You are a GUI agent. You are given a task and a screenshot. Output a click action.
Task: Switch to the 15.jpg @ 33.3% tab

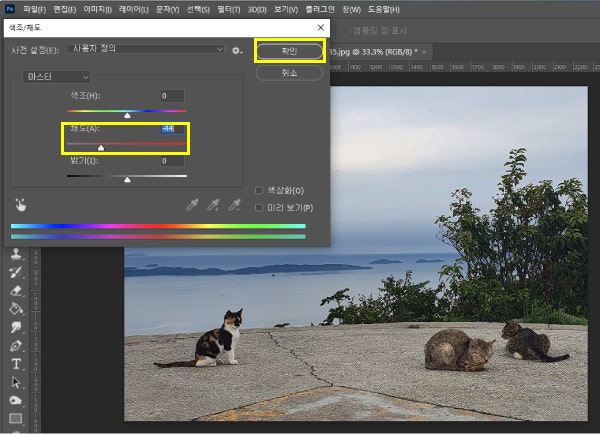373,52
